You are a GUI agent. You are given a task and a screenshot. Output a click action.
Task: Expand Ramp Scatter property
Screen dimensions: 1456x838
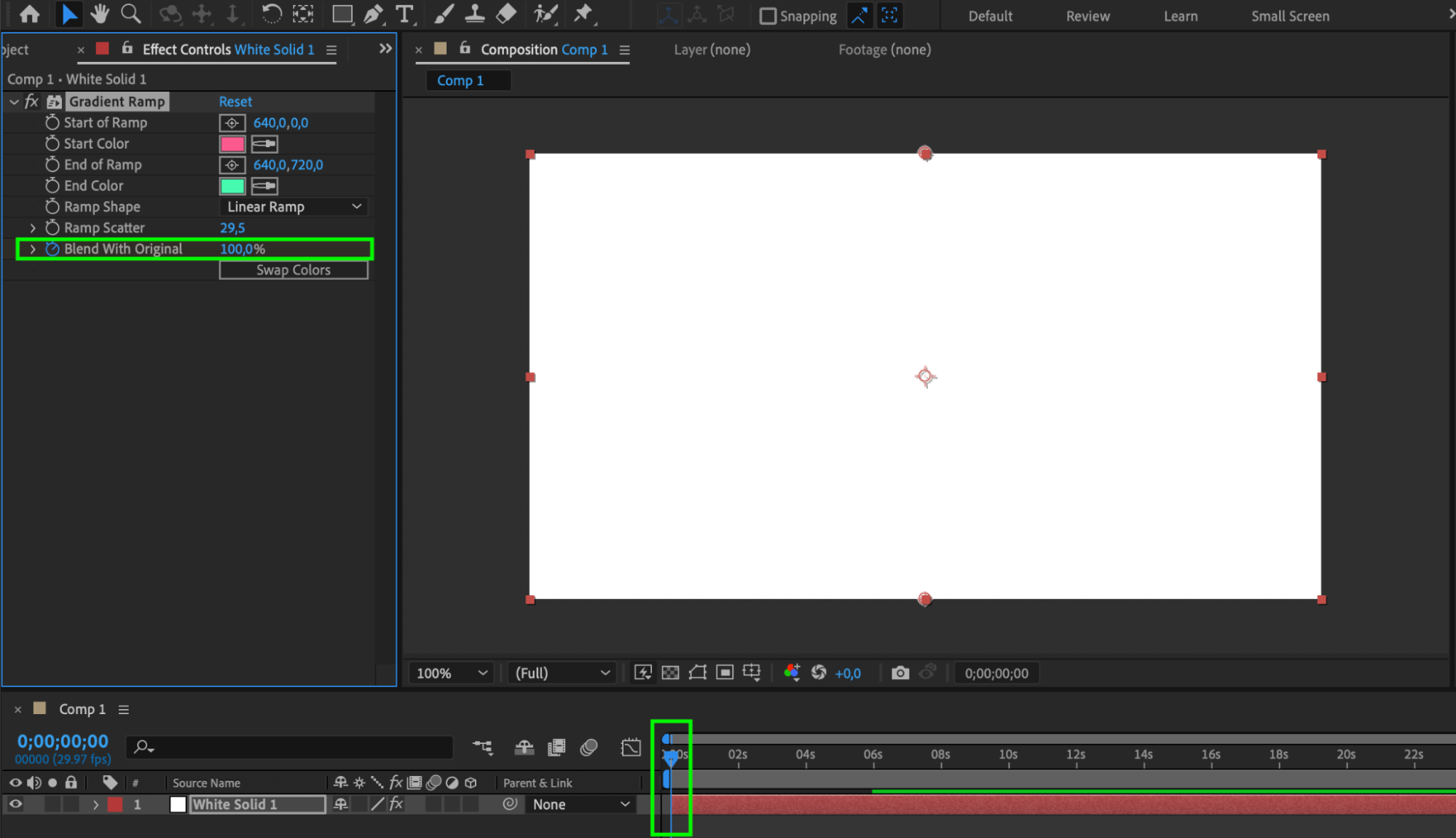33,228
